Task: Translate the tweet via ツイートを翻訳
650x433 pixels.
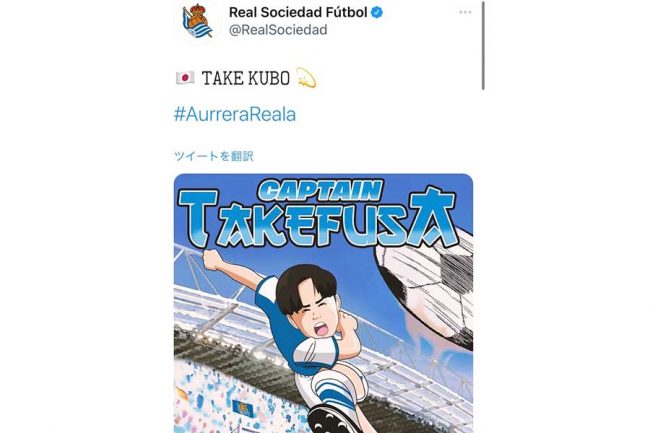Action: [213, 156]
